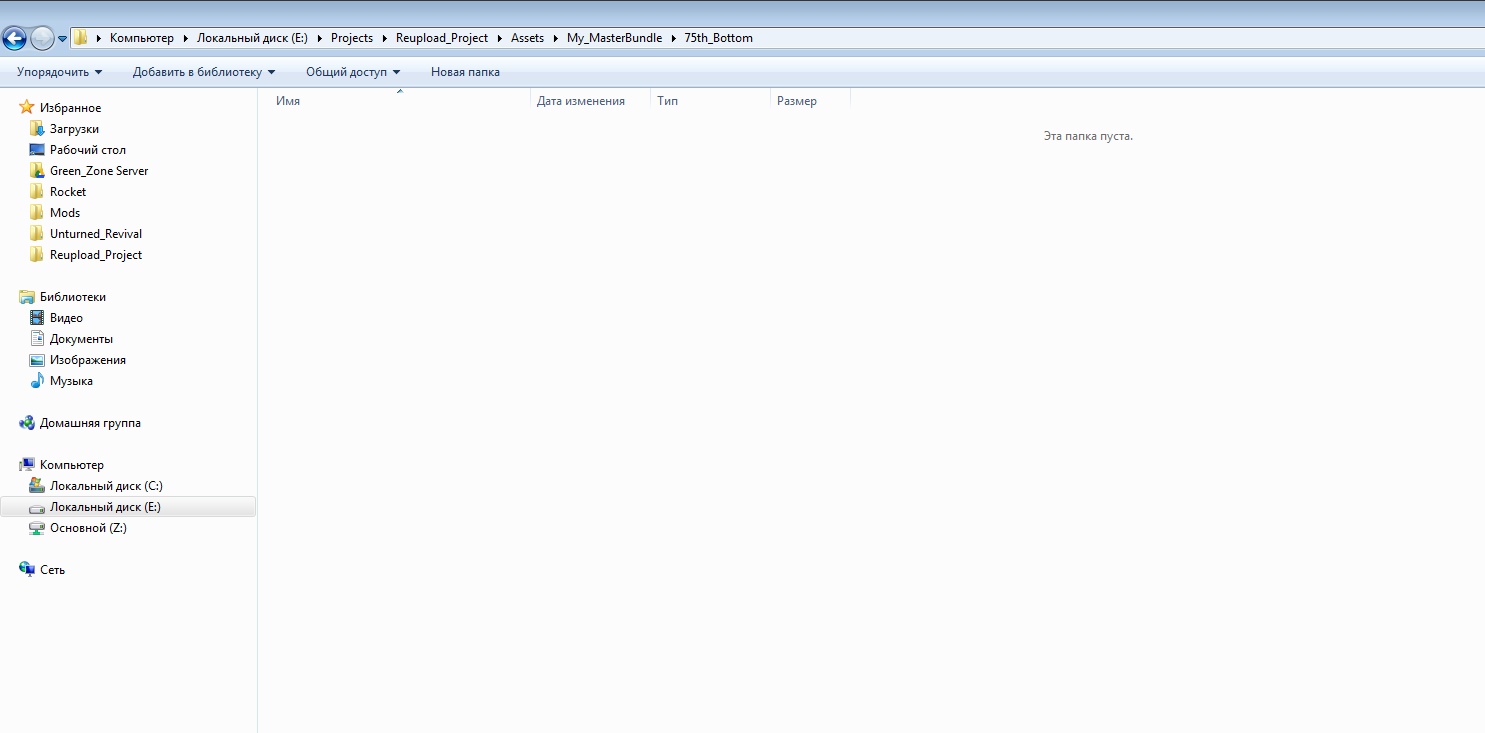Click the Загрузки folder icon
1485x733 pixels.
pos(37,129)
